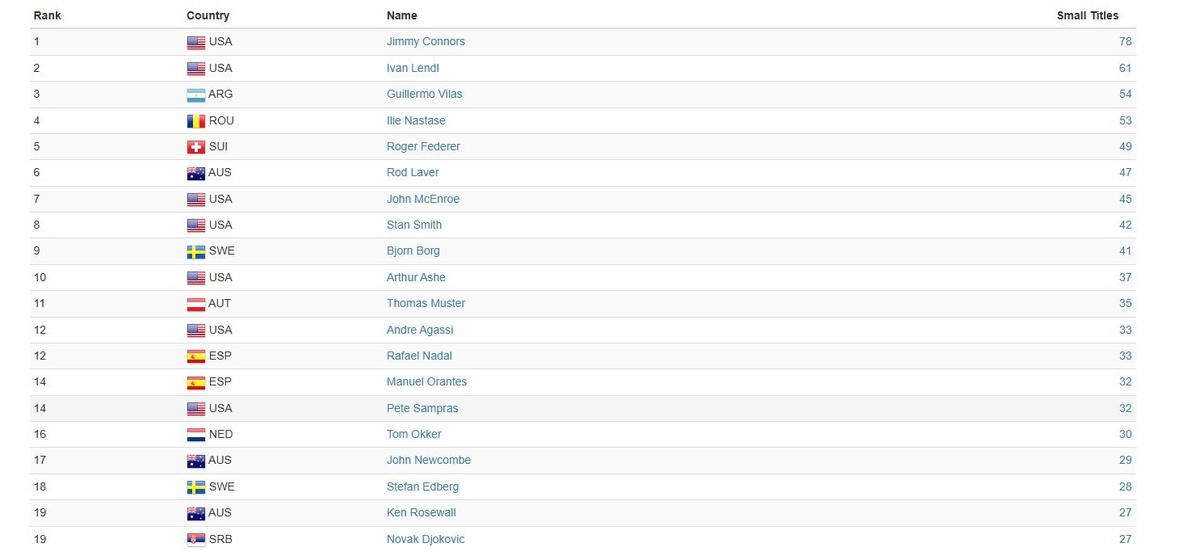Click the Name column header

point(402,16)
